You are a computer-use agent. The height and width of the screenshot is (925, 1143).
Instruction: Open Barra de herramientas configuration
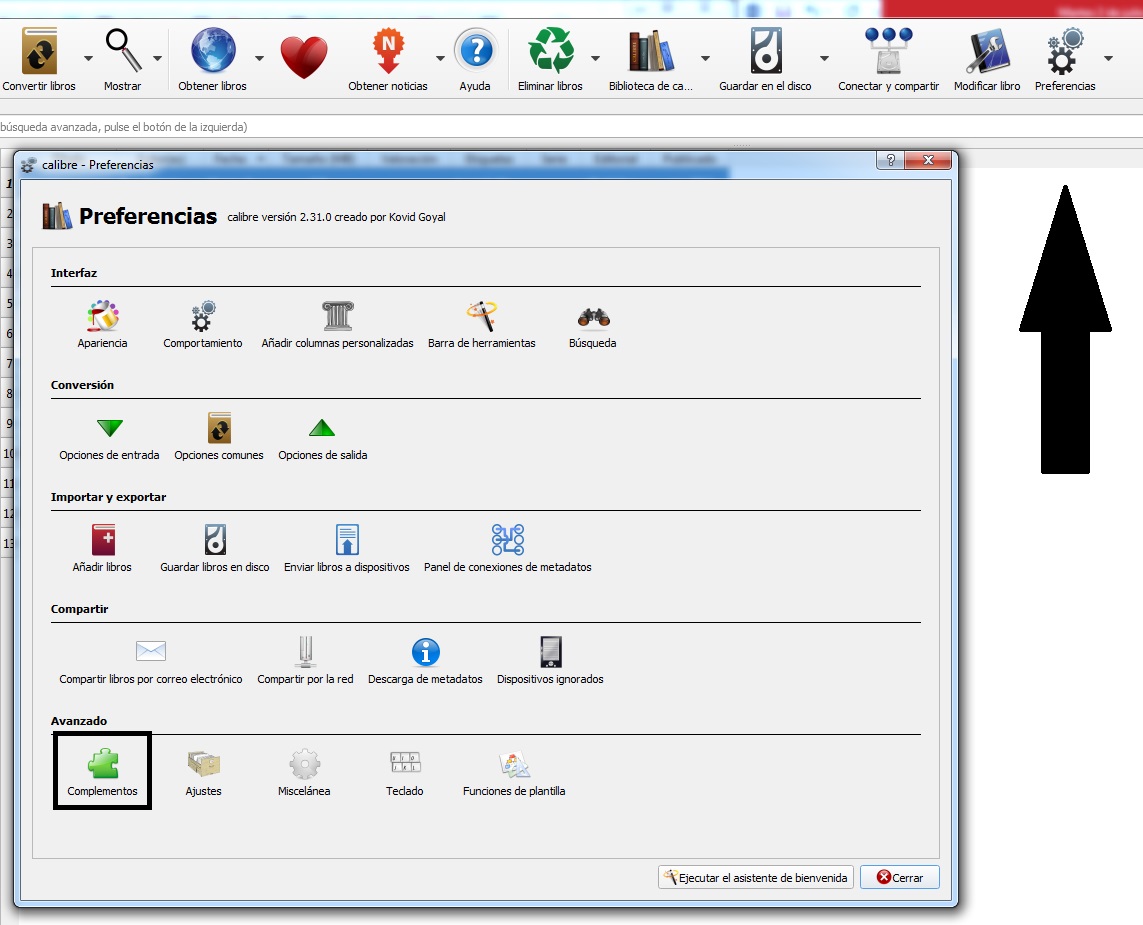click(x=481, y=318)
